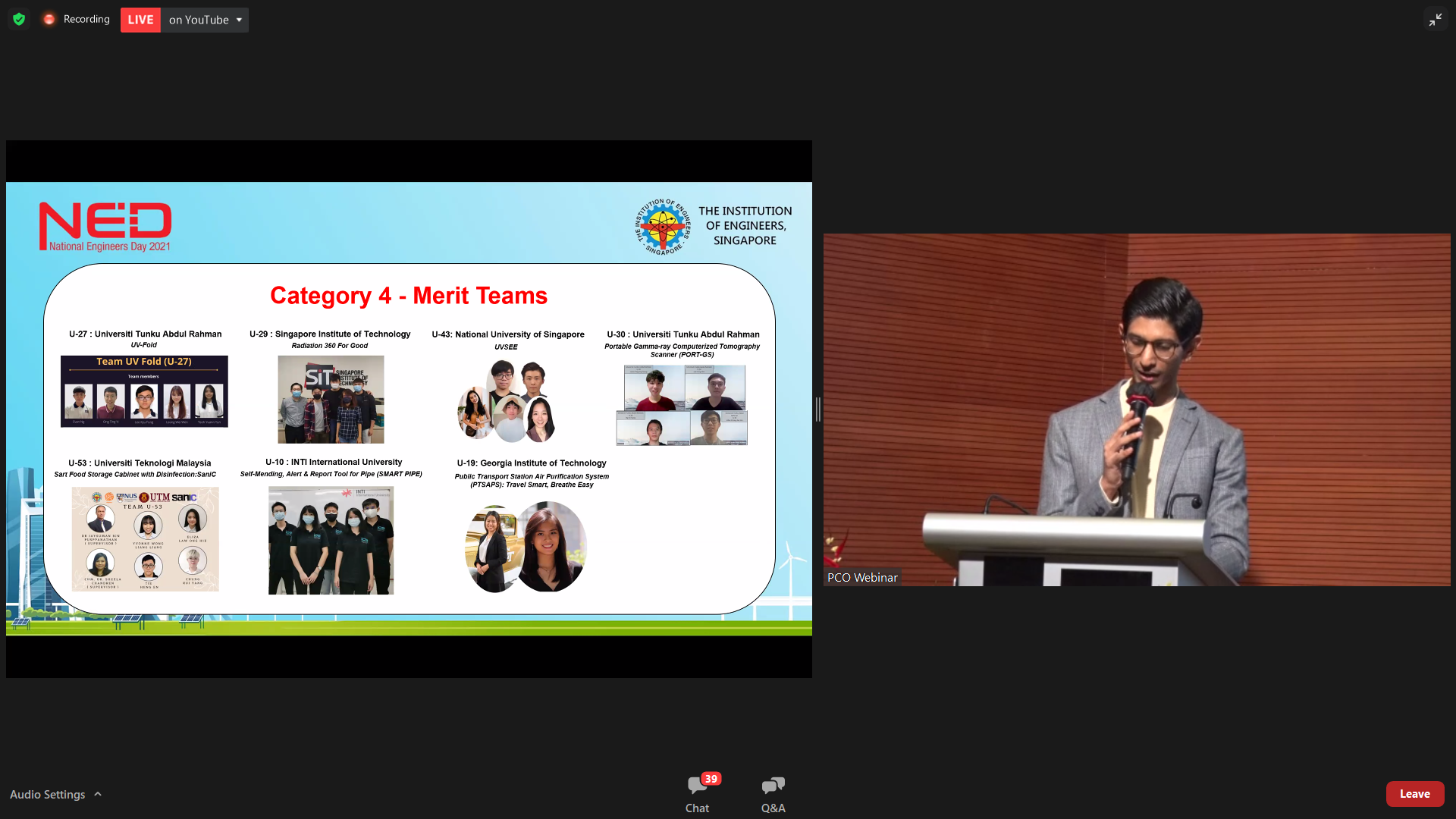Viewport: 1456px width, 819px height.
Task: Click 'U-53 : Universiti Teknologi Malaysia' text
Action: coord(140,463)
